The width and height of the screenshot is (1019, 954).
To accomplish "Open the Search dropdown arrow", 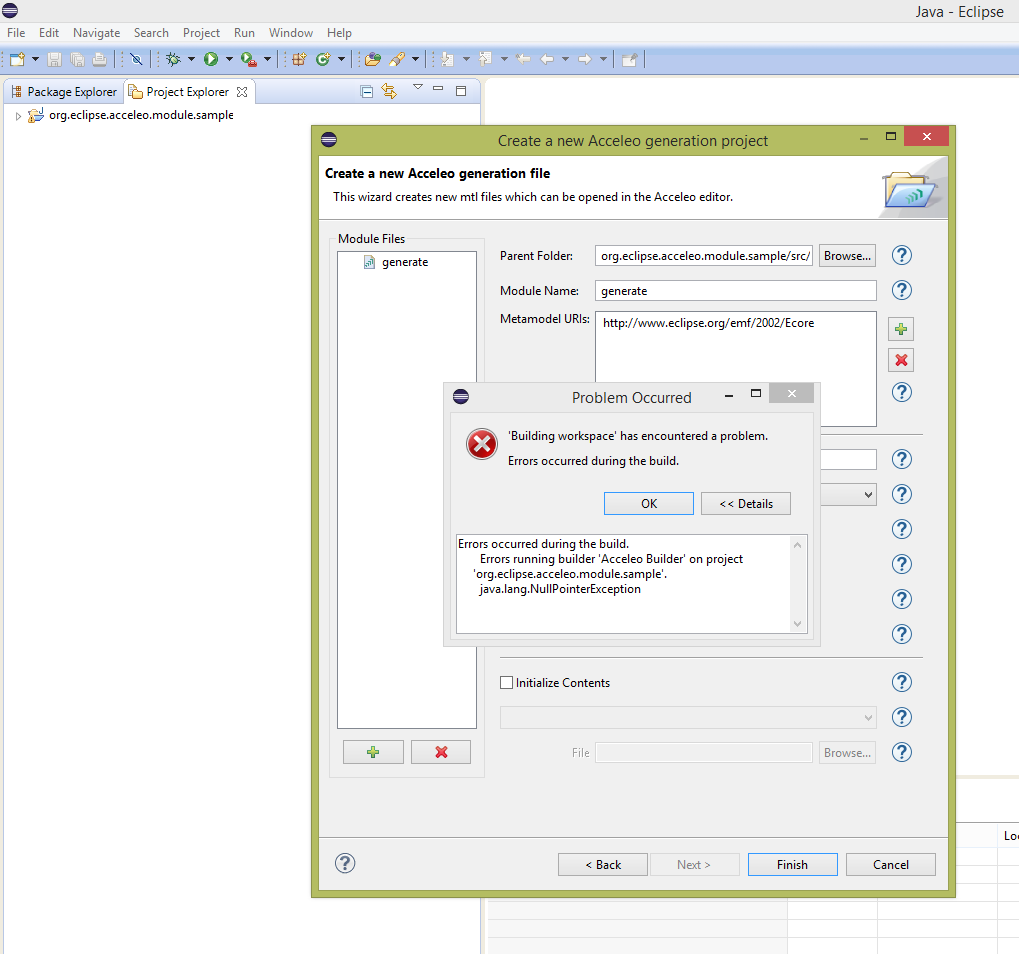I will pyautogui.click(x=415, y=59).
